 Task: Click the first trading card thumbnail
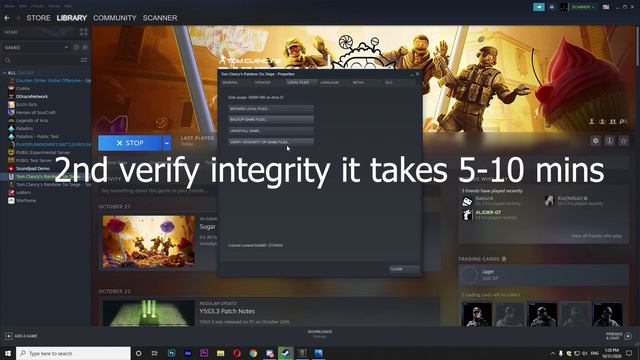click(x=477, y=314)
